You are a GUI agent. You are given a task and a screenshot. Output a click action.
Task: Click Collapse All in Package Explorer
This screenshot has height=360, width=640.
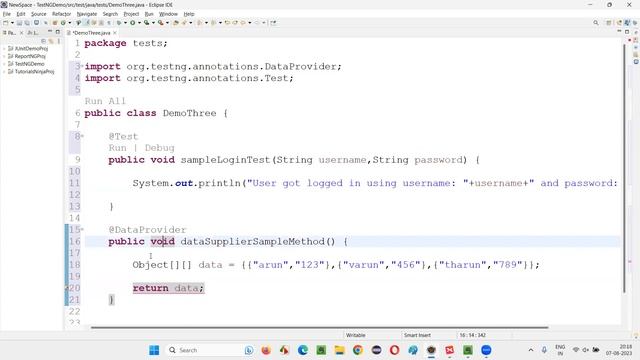(44, 41)
